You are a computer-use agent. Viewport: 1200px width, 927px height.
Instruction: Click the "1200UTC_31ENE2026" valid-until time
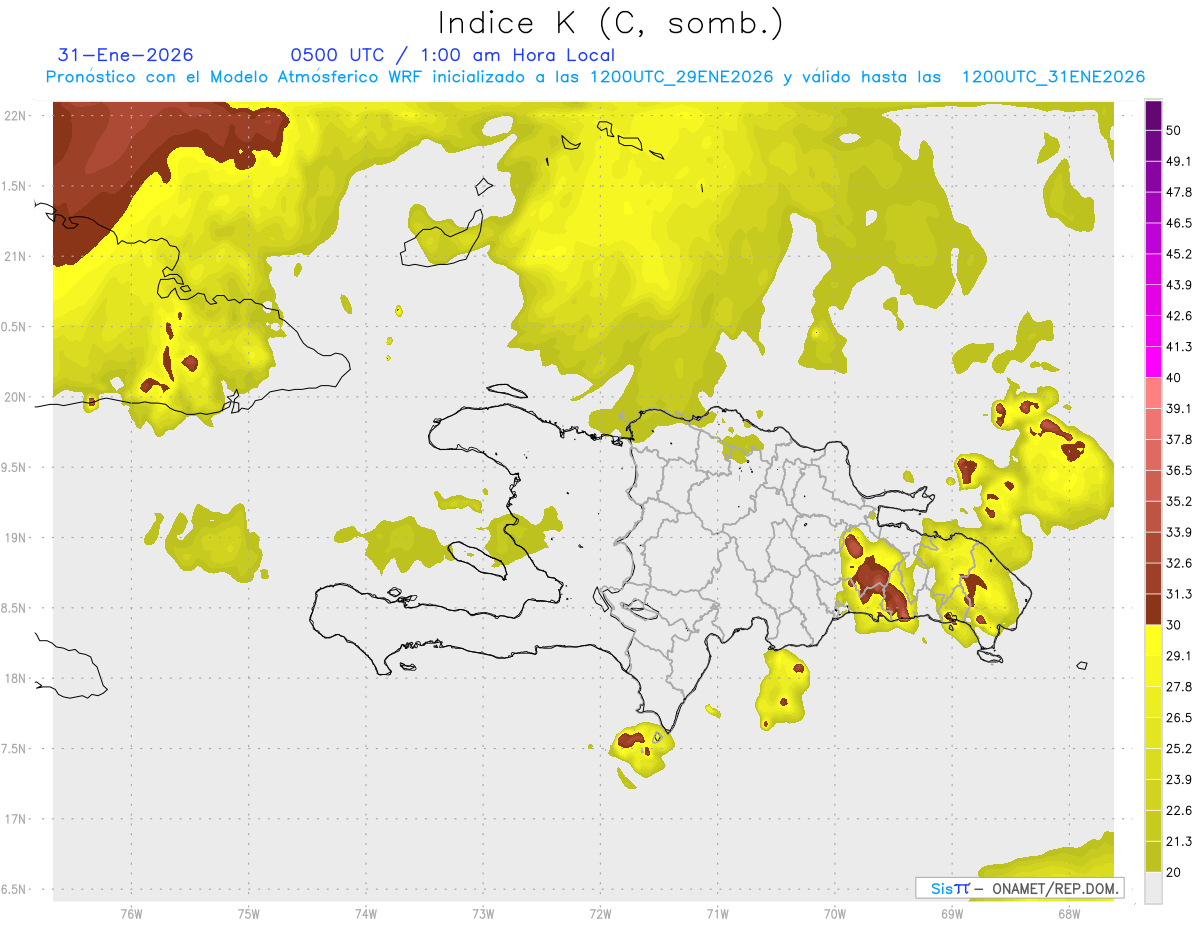pos(1053,77)
